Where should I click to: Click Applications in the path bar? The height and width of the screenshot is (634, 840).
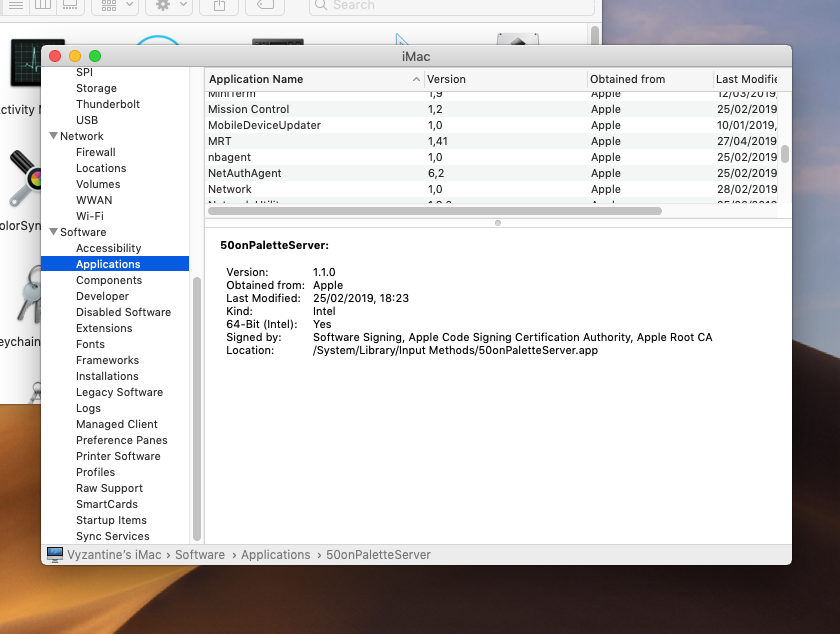coord(275,555)
